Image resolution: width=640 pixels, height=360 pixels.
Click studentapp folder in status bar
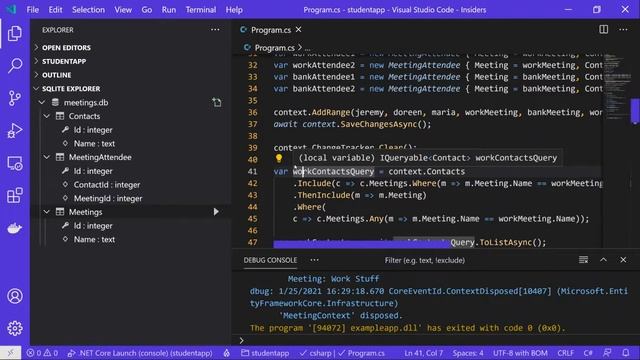[265, 353]
